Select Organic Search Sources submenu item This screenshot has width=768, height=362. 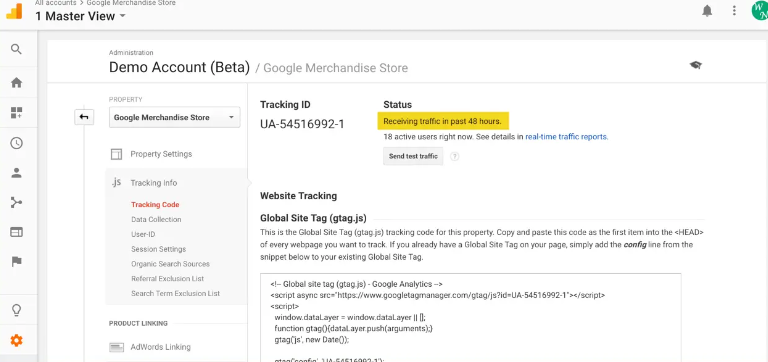[x=170, y=264]
